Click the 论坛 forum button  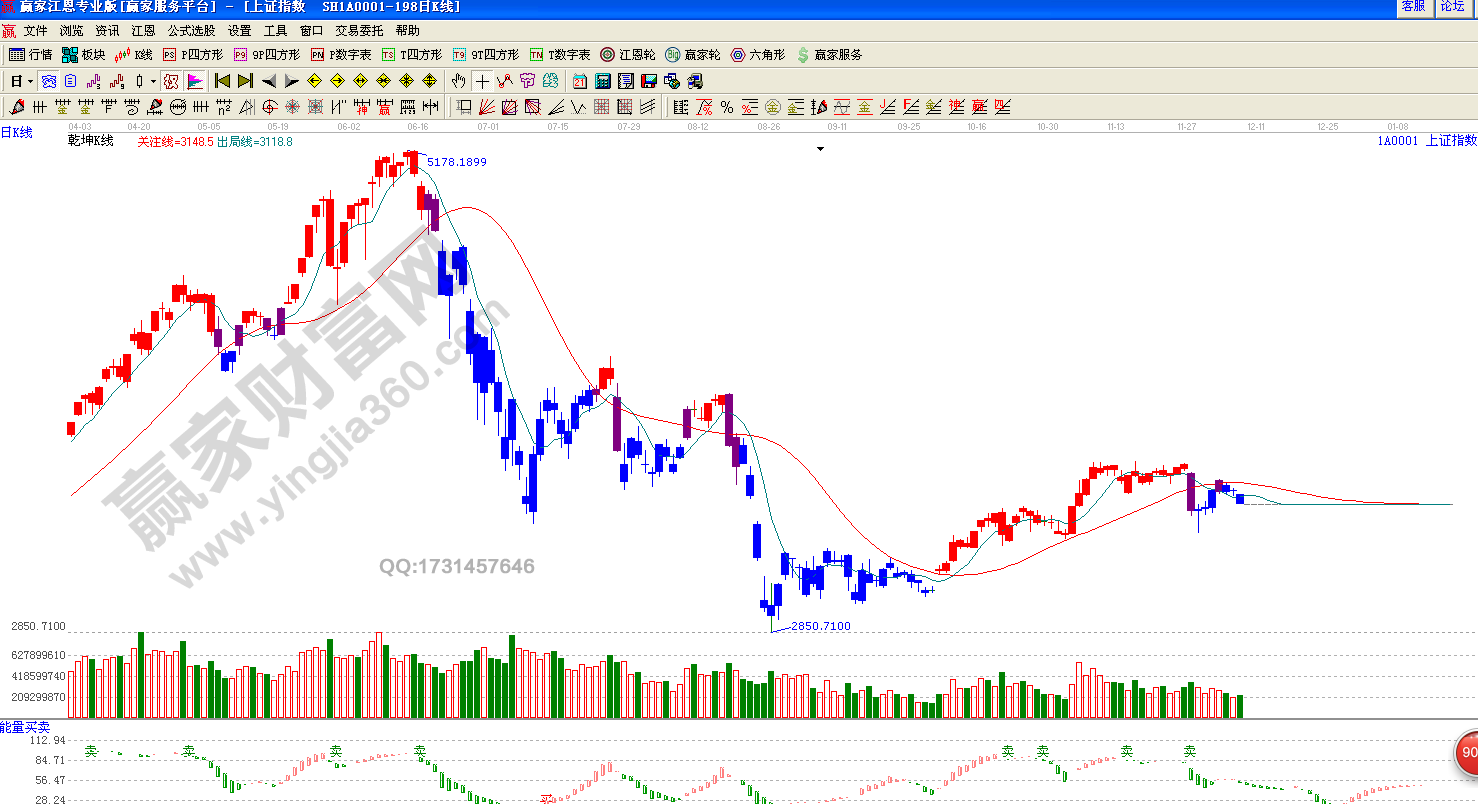tap(1452, 7)
